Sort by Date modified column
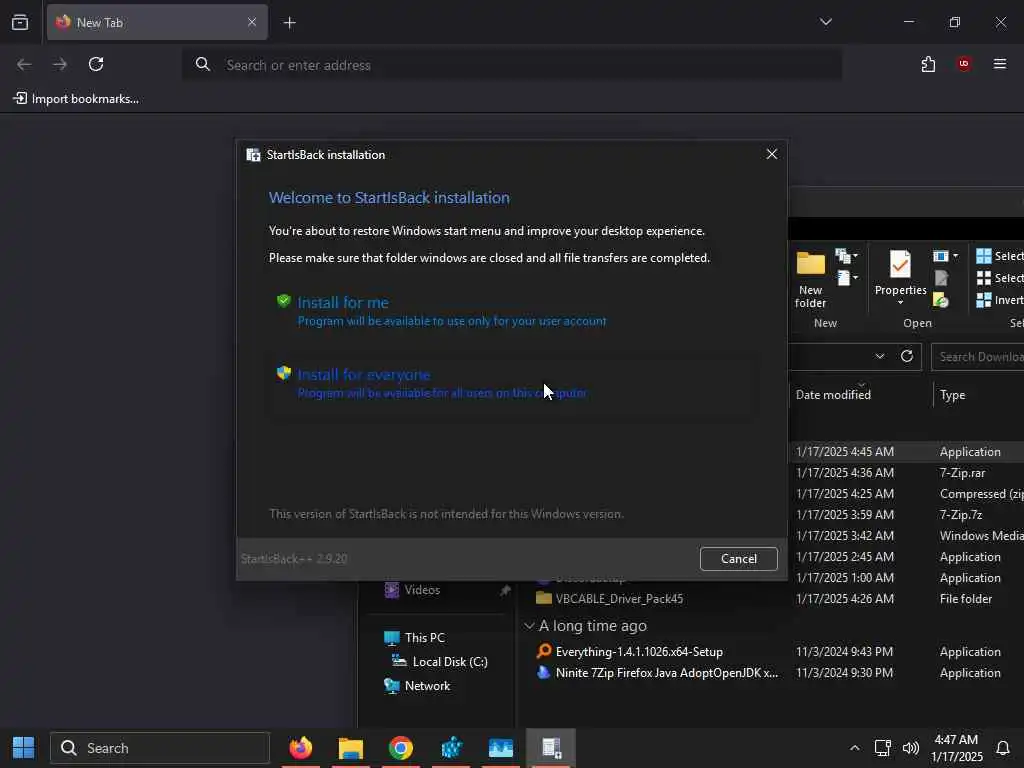The image size is (1024, 768). 833,394
